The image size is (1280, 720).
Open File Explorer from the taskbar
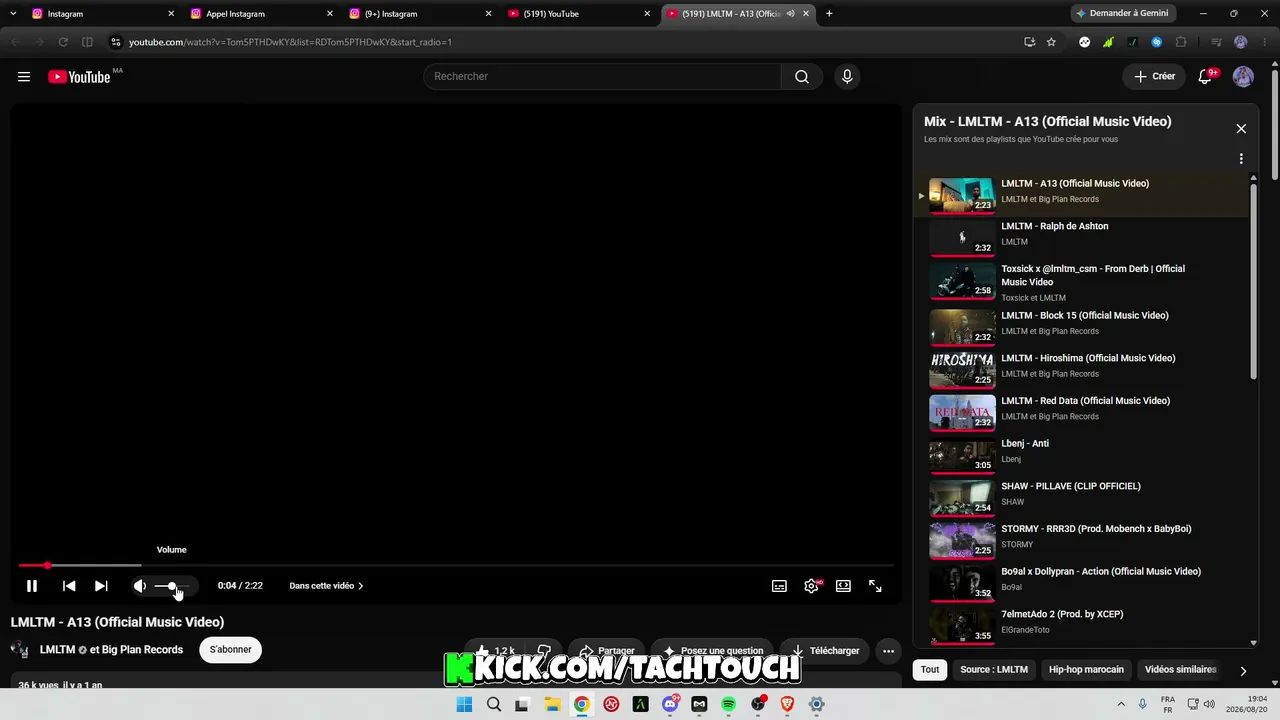coord(552,704)
